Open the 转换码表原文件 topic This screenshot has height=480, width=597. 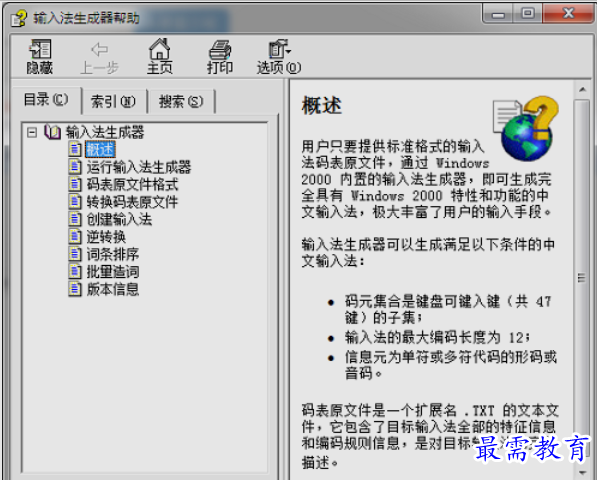132,202
